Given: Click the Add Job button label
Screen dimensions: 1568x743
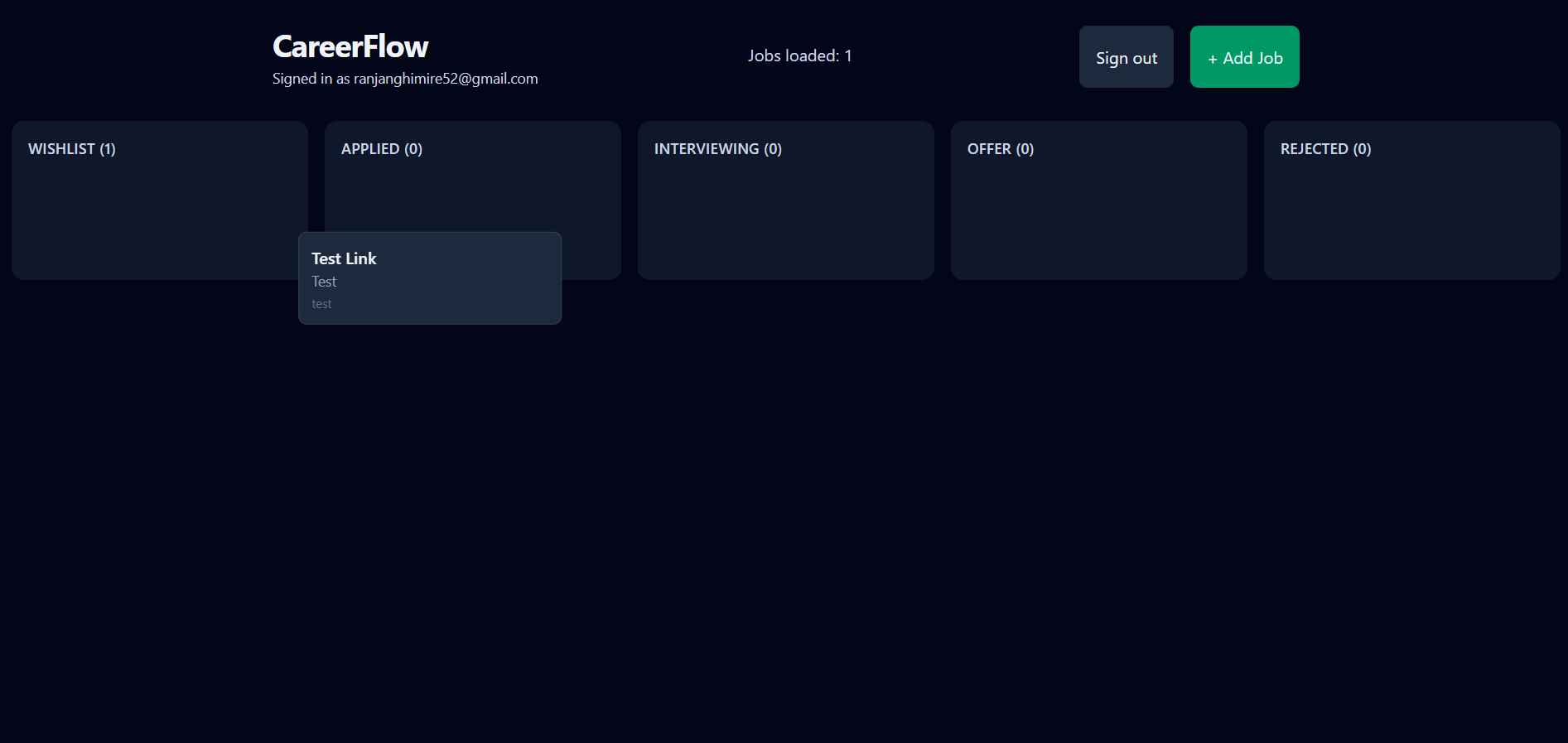Looking at the screenshot, I should pyautogui.click(x=1252, y=58).
